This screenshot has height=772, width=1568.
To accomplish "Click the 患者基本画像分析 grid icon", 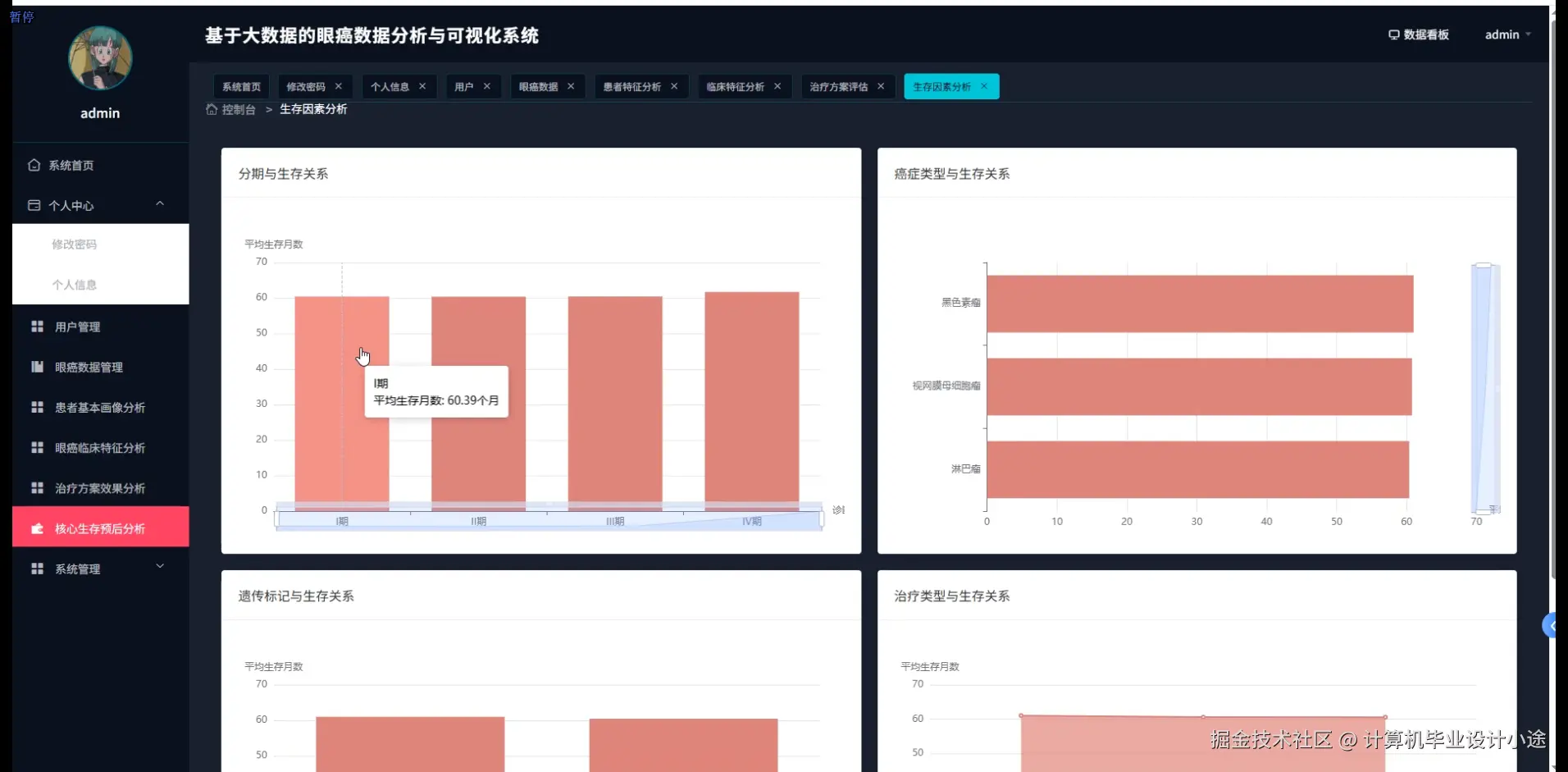I will (35, 407).
